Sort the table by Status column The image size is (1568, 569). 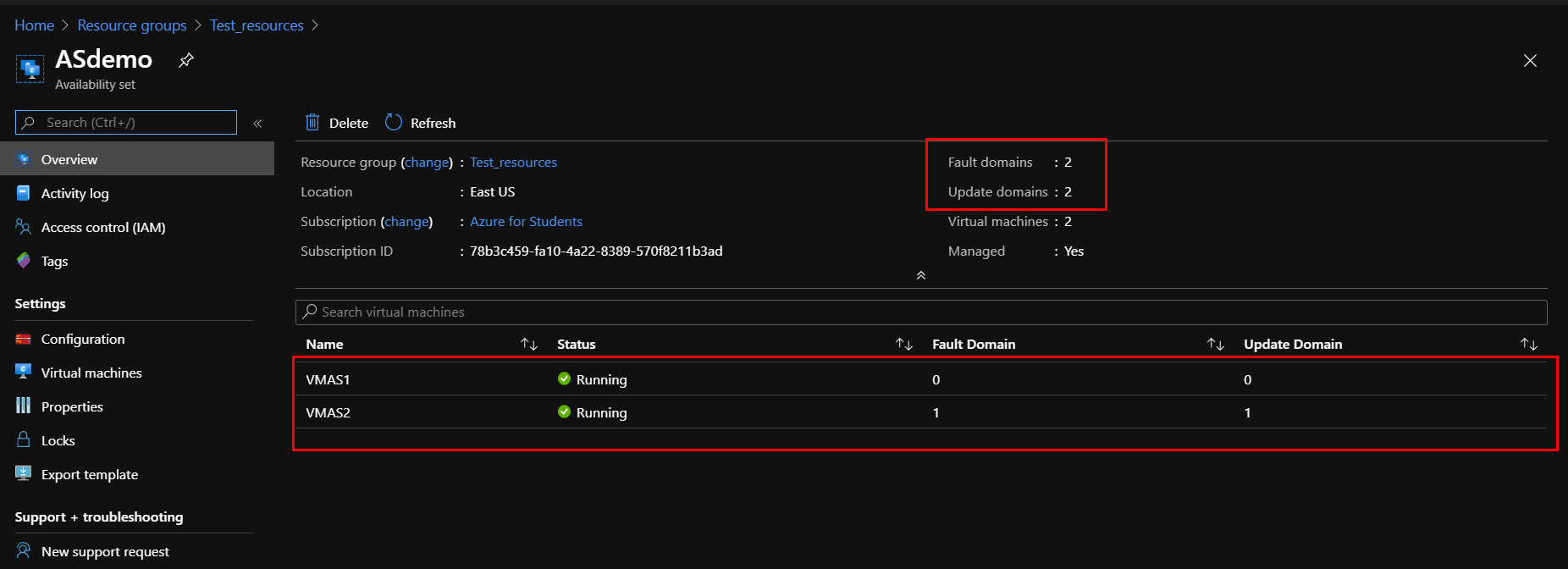pos(904,344)
